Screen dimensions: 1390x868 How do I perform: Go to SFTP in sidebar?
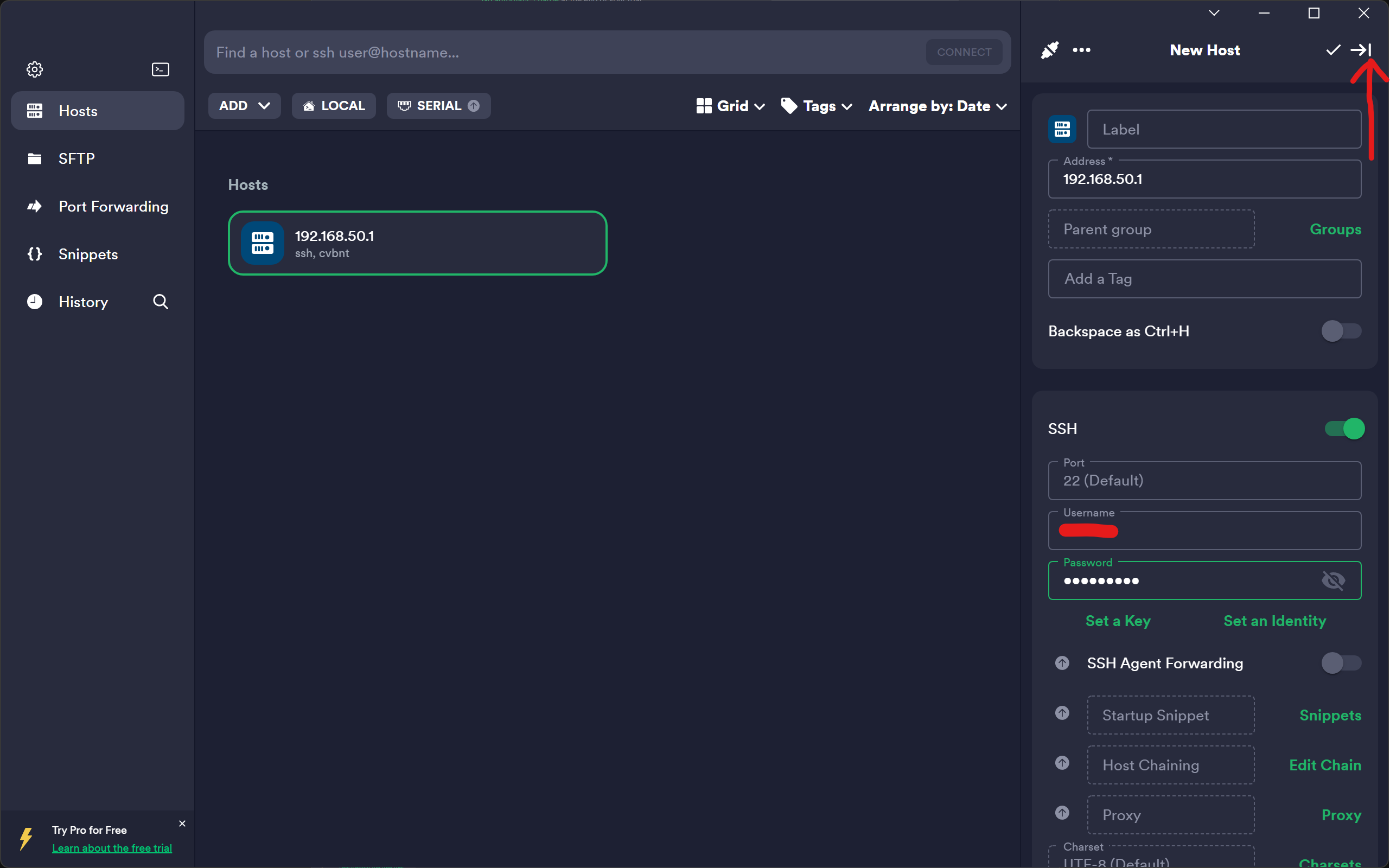point(76,158)
